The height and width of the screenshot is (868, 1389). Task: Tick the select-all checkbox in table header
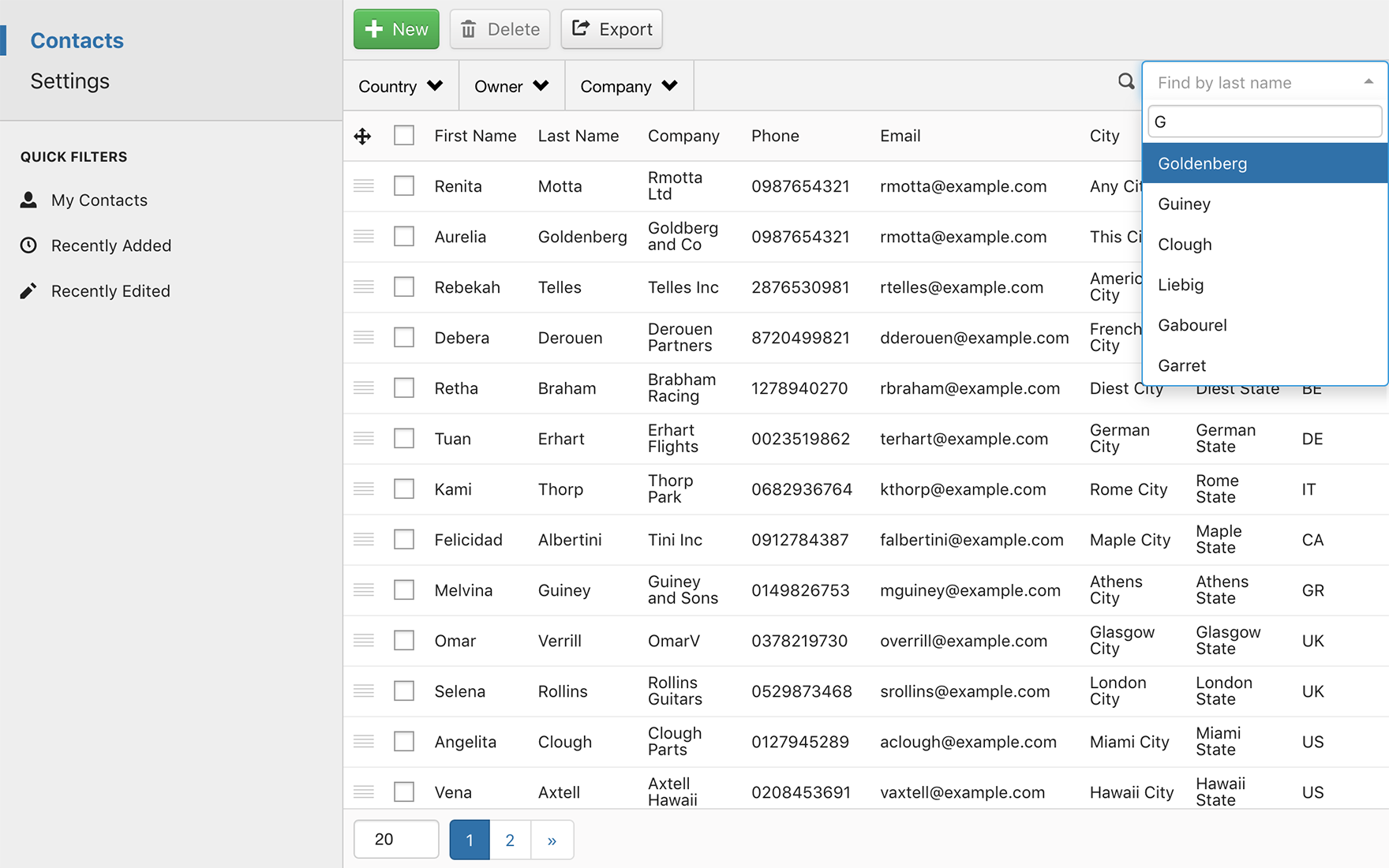pos(404,136)
